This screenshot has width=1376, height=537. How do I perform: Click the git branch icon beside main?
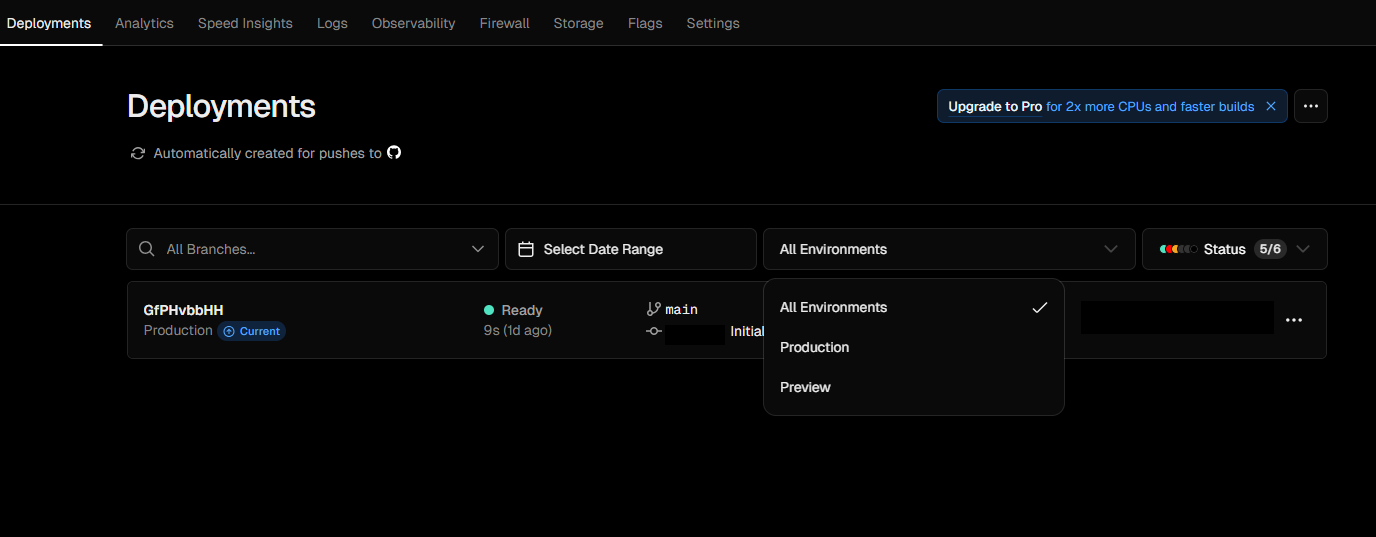click(655, 309)
